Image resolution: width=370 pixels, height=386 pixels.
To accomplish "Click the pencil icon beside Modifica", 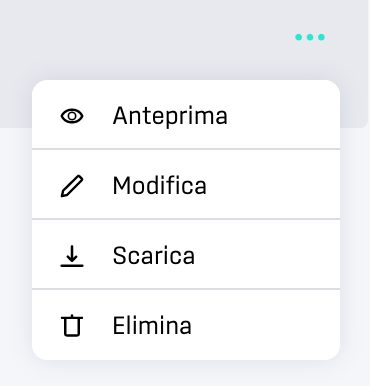I will (x=72, y=186).
